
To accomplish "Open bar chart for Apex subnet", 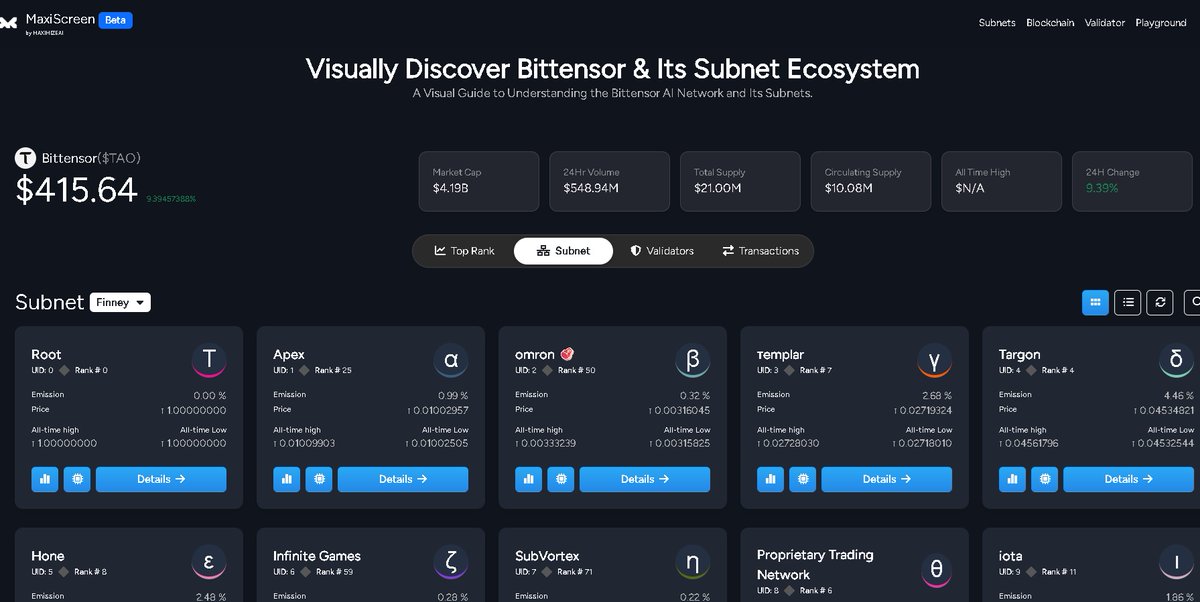I will coord(286,479).
